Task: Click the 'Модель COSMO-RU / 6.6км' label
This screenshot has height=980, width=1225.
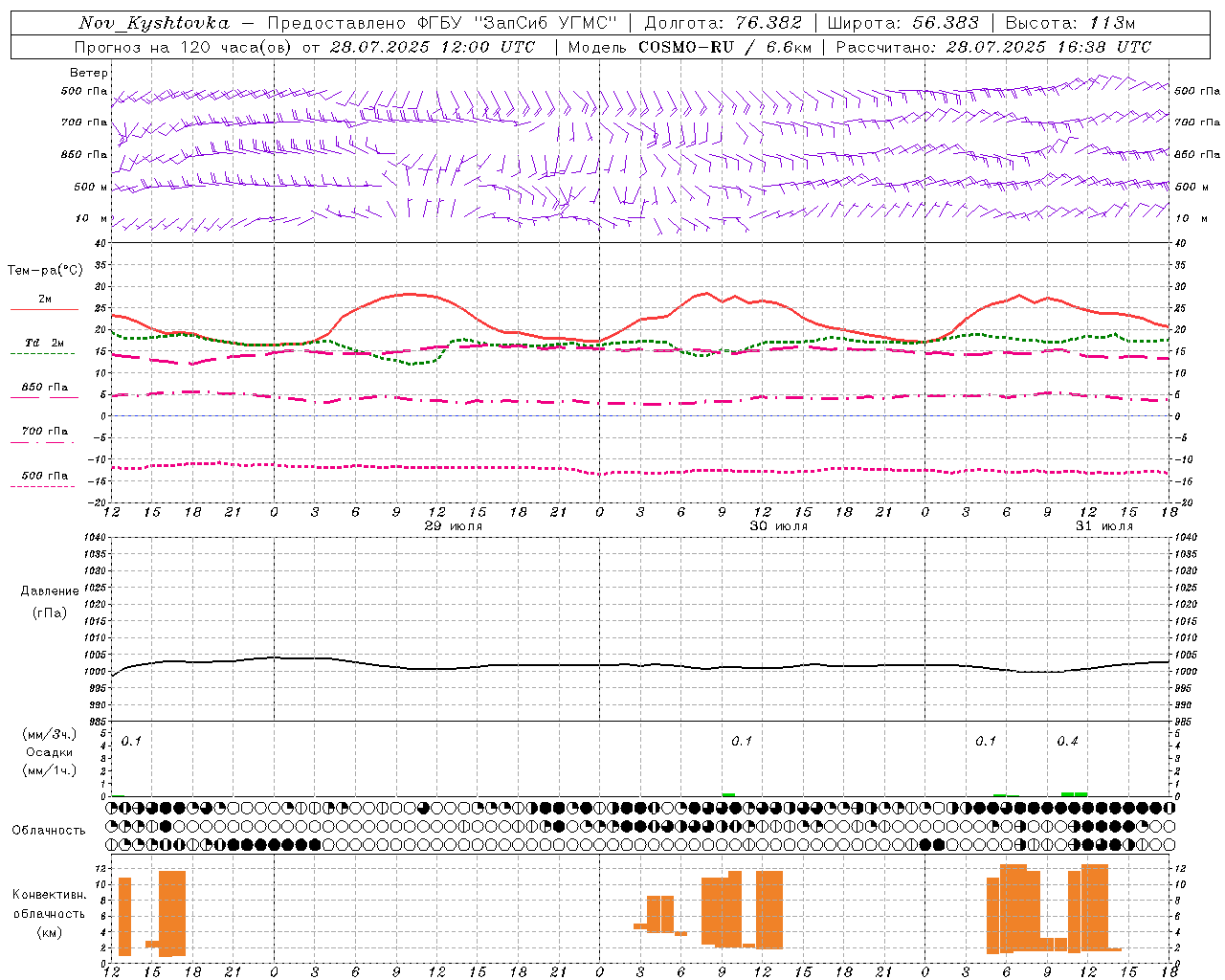Action: pos(690,47)
